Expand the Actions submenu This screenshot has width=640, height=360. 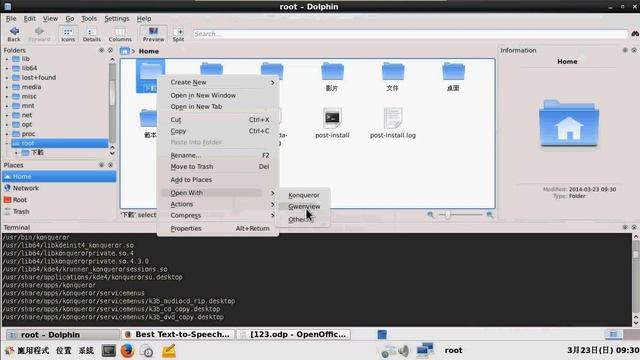pyautogui.click(x=218, y=204)
